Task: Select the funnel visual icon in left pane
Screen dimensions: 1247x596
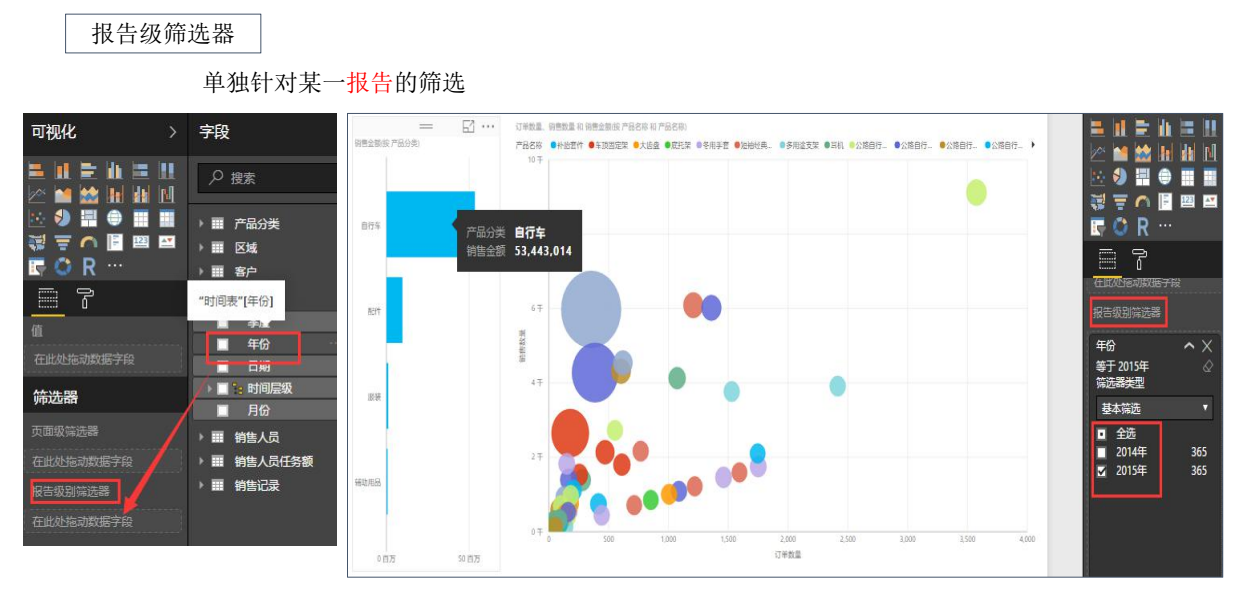Action: pyautogui.click(x=62, y=242)
